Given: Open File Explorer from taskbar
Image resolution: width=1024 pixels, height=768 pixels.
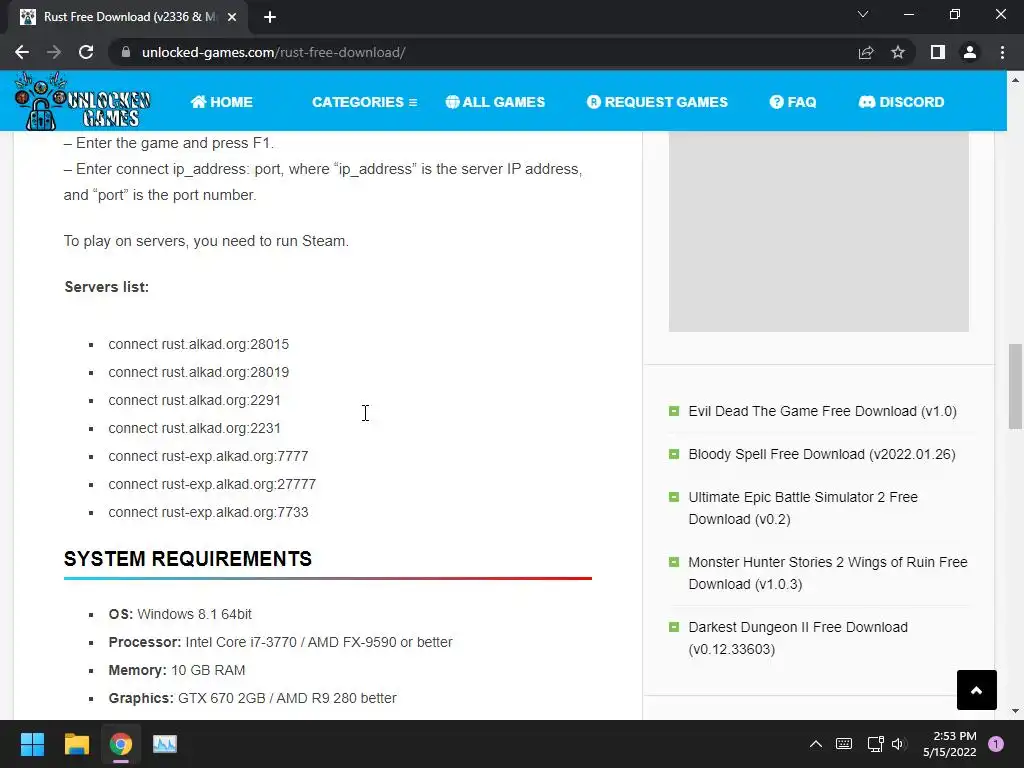Looking at the screenshot, I should [76, 744].
